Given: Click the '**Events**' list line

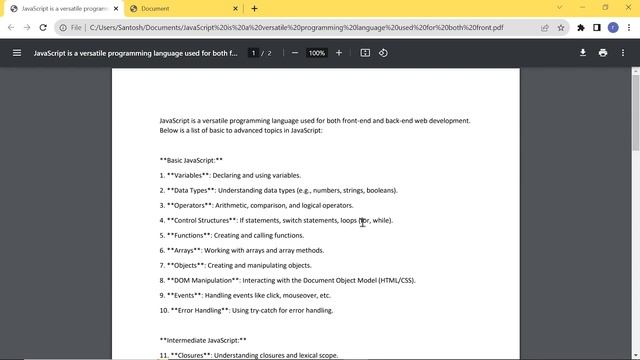Looking at the screenshot, I should (x=245, y=296).
